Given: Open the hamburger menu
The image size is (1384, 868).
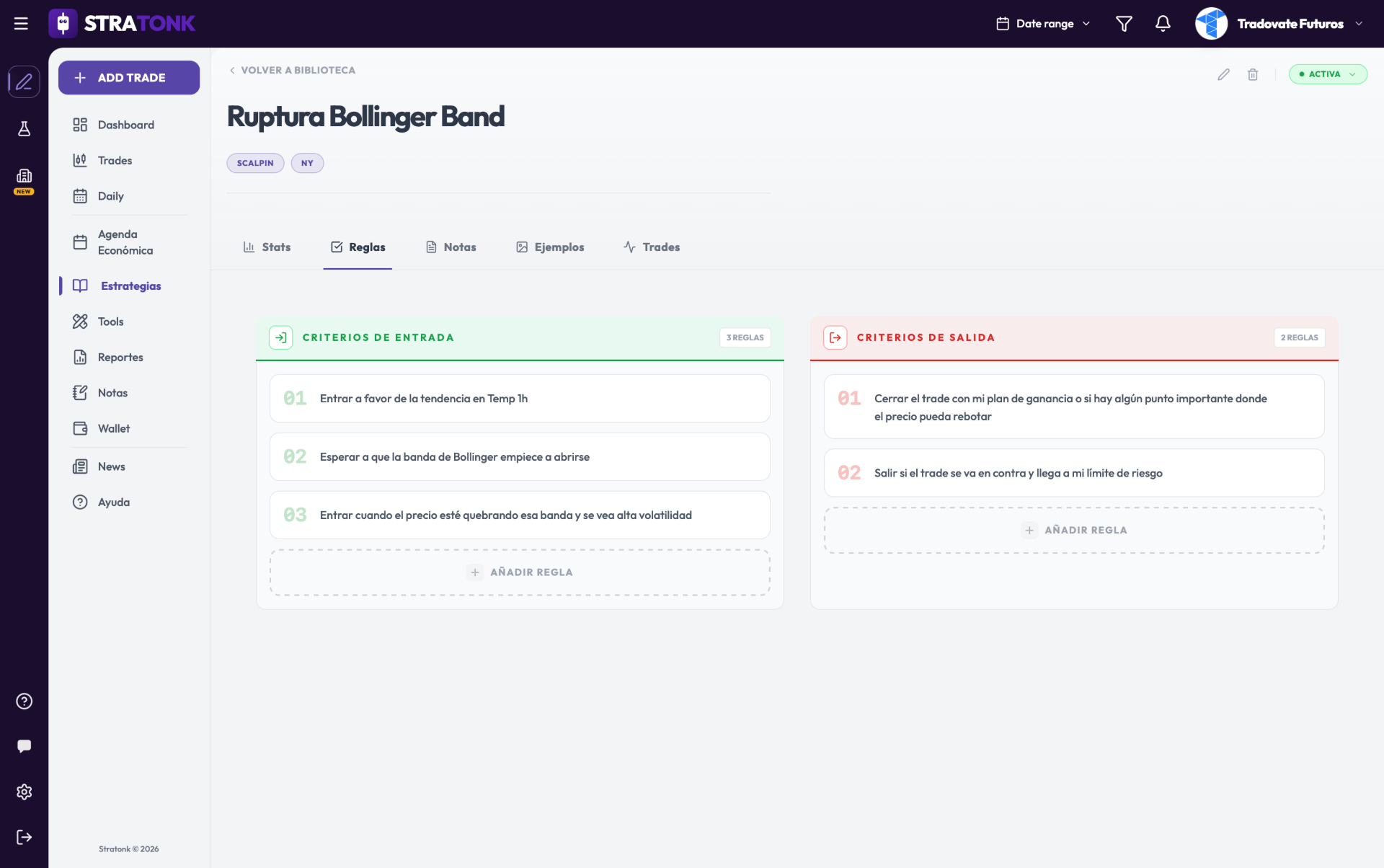Looking at the screenshot, I should click(21, 24).
